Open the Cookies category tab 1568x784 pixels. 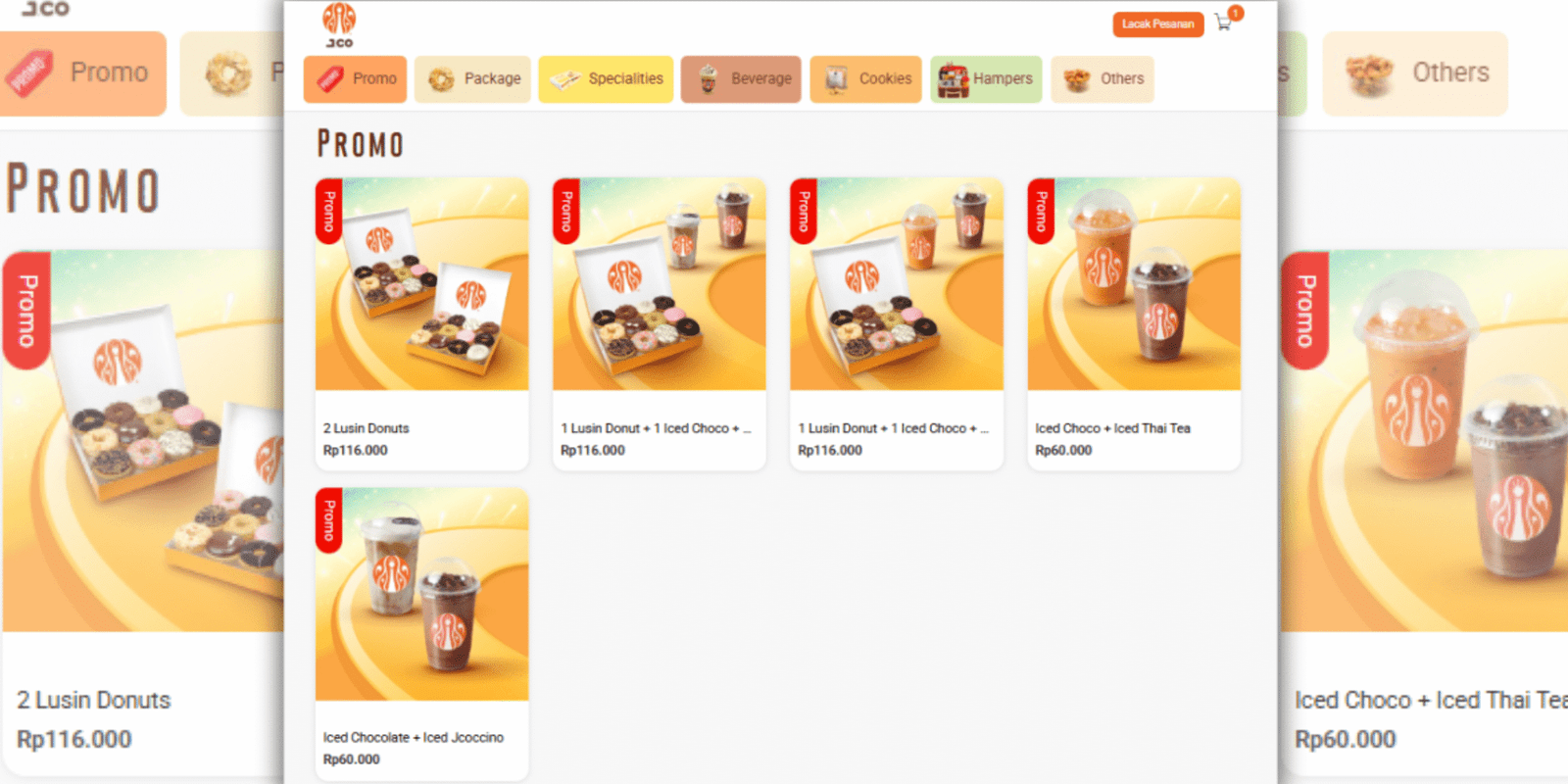pyautogui.click(x=865, y=78)
